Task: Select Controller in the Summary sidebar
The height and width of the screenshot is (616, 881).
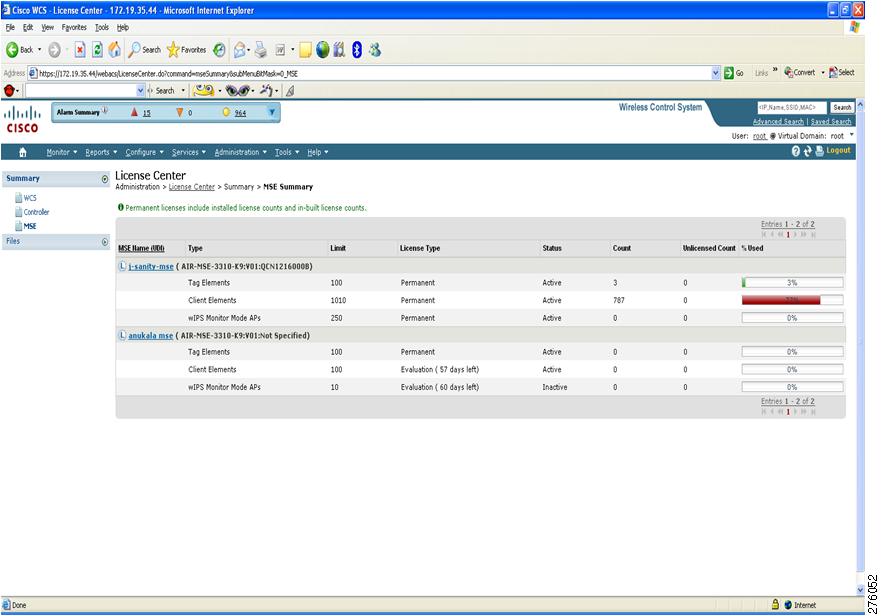Action: 36,212
